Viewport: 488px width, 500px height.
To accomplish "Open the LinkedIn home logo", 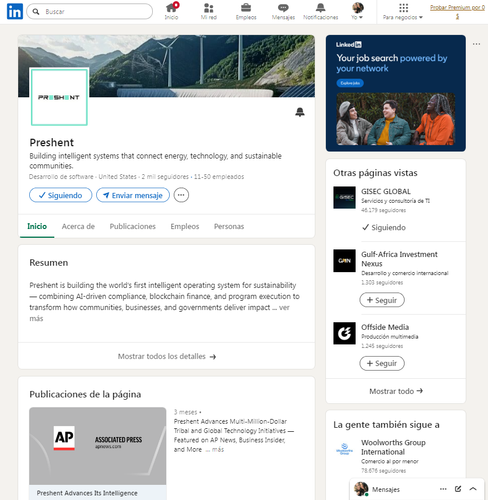I will click(x=15, y=12).
